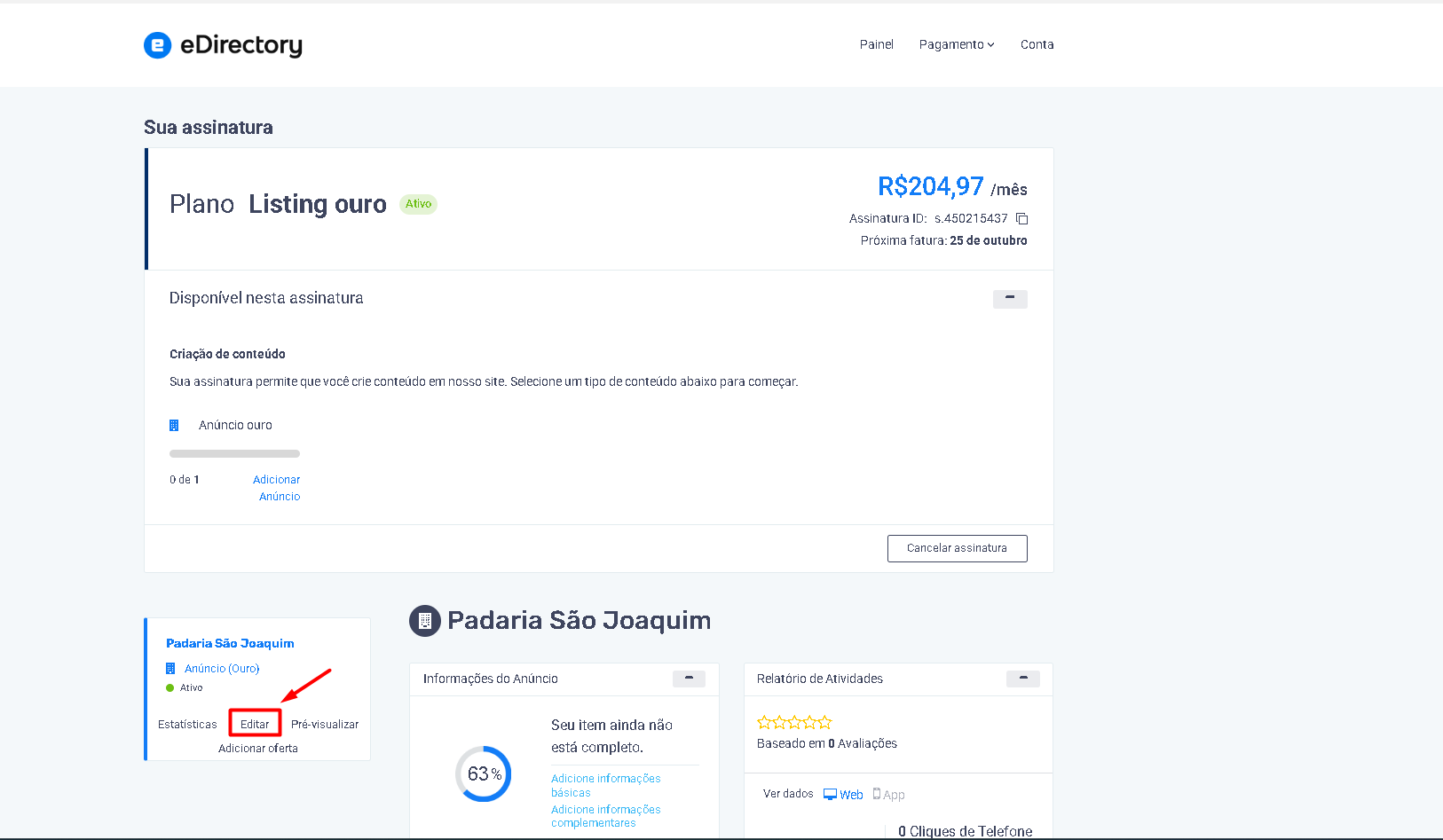The height and width of the screenshot is (840, 1443).
Task: Click the Anúncio ouro usage progress bar
Action: [x=234, y=453]
